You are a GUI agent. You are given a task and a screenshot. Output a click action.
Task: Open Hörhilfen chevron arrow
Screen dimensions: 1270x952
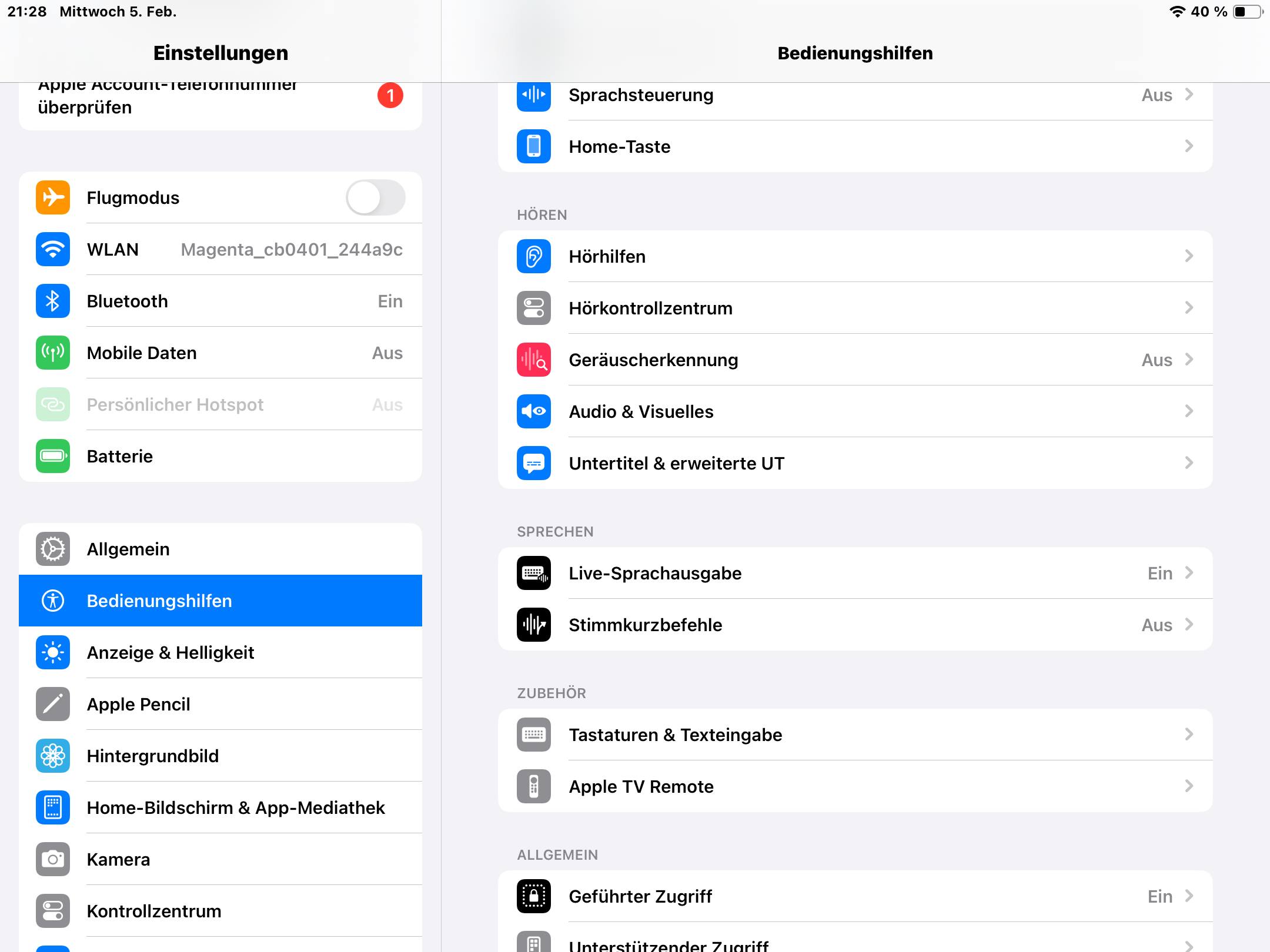point(1189,256)
